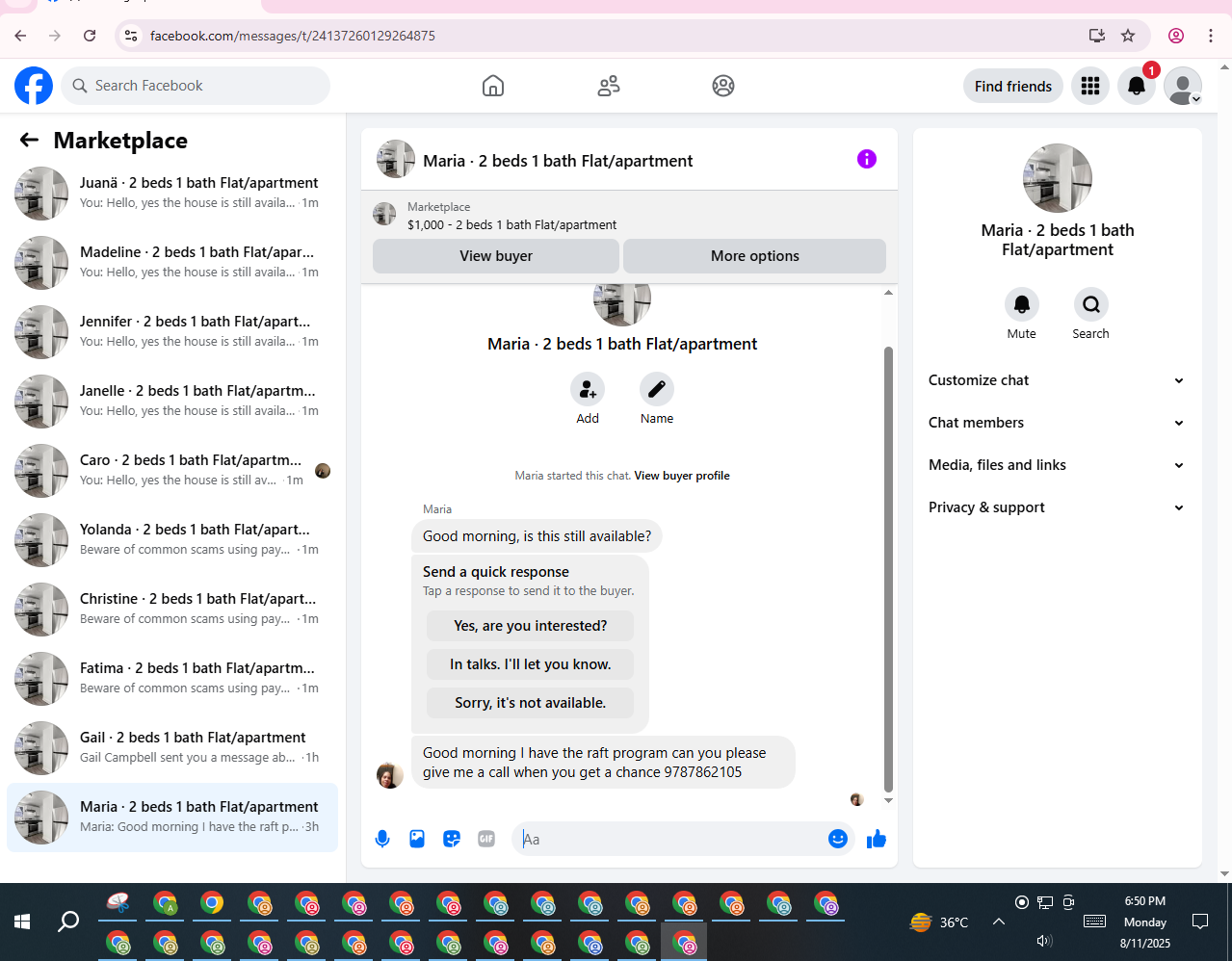Open the Madeline conversation
The image size is (1232, 961).
tap(172, 262)
